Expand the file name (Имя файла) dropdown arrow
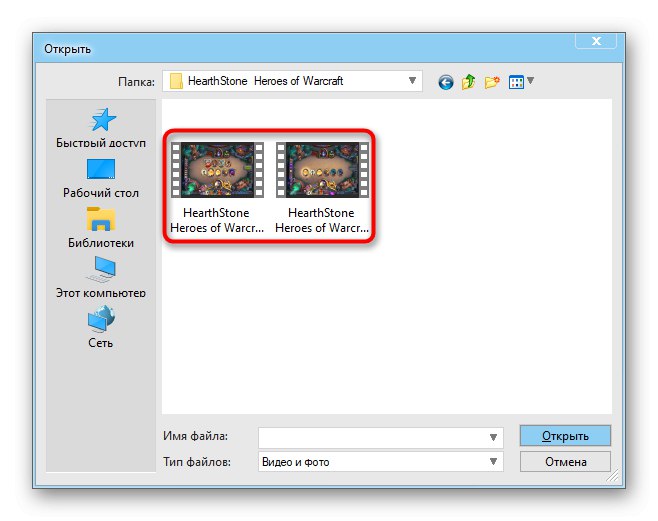Viewport: 658px width, 521px height. click(494, 438)
